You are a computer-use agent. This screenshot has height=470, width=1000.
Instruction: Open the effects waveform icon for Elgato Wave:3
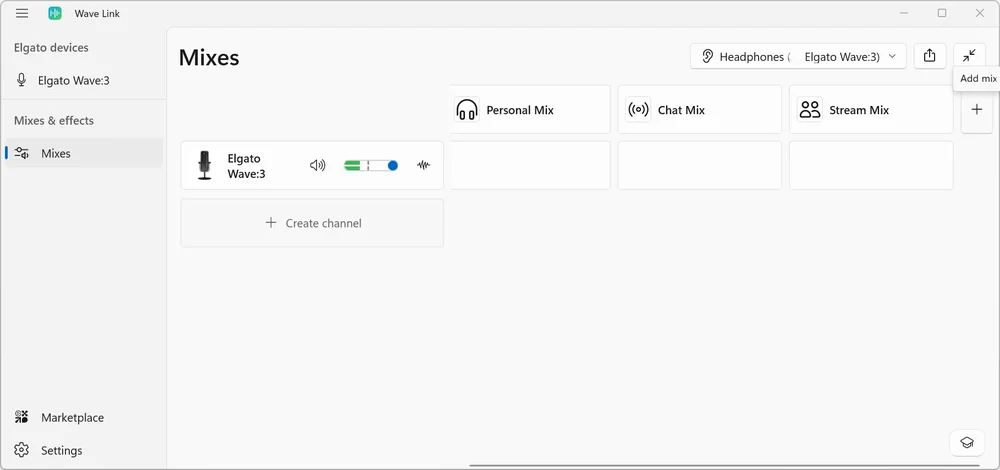tap(424, 165)
